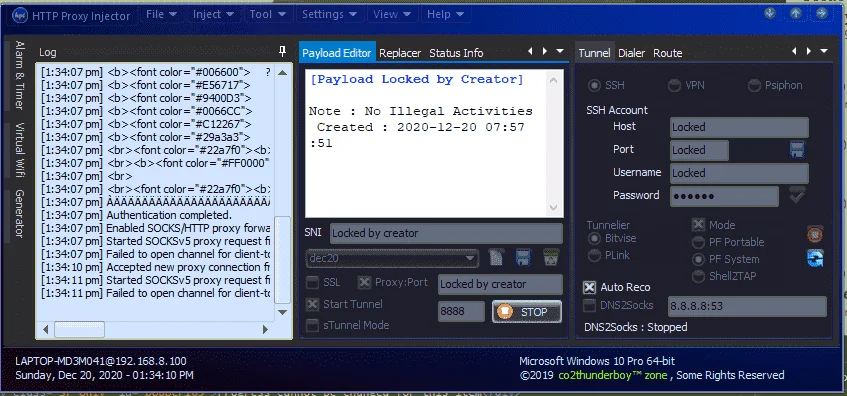Open the Inject menu
This screenshot has height=396, width=847.
click(x=213, y=14)
